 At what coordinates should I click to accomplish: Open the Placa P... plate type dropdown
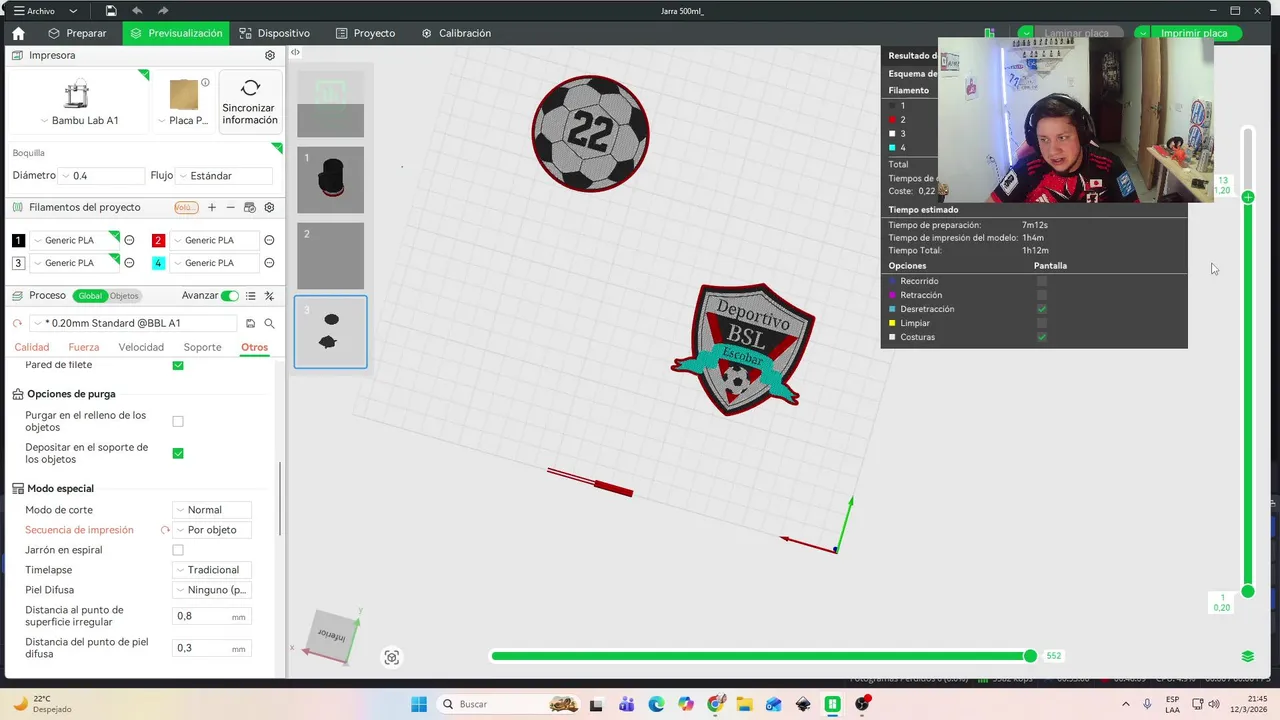[183, 120]
